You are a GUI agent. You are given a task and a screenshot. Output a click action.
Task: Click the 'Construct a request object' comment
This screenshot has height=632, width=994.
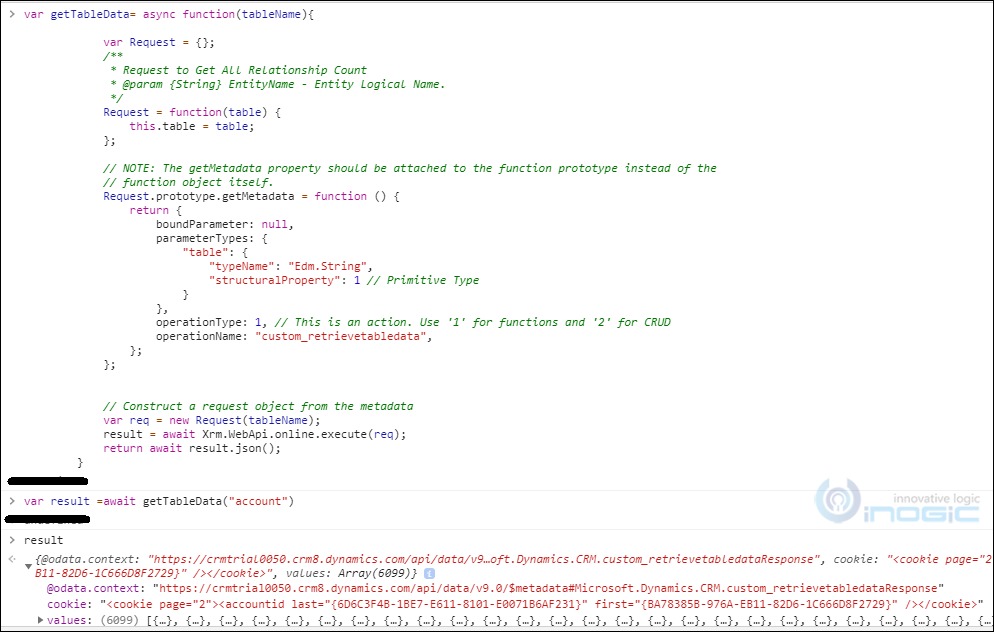point(257,406)
